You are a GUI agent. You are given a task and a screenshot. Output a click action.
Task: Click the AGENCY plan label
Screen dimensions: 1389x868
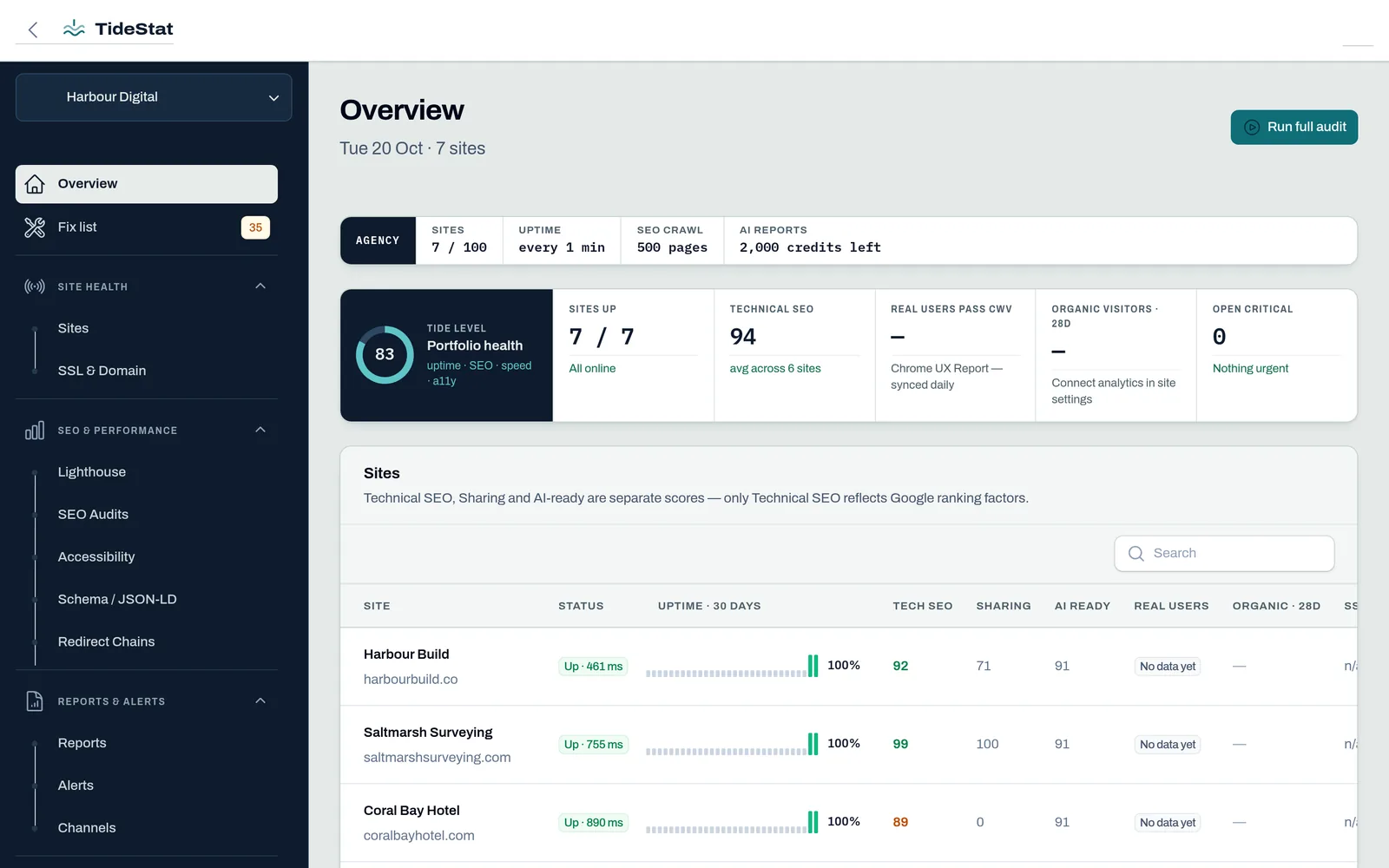click(x=378, y=240)
